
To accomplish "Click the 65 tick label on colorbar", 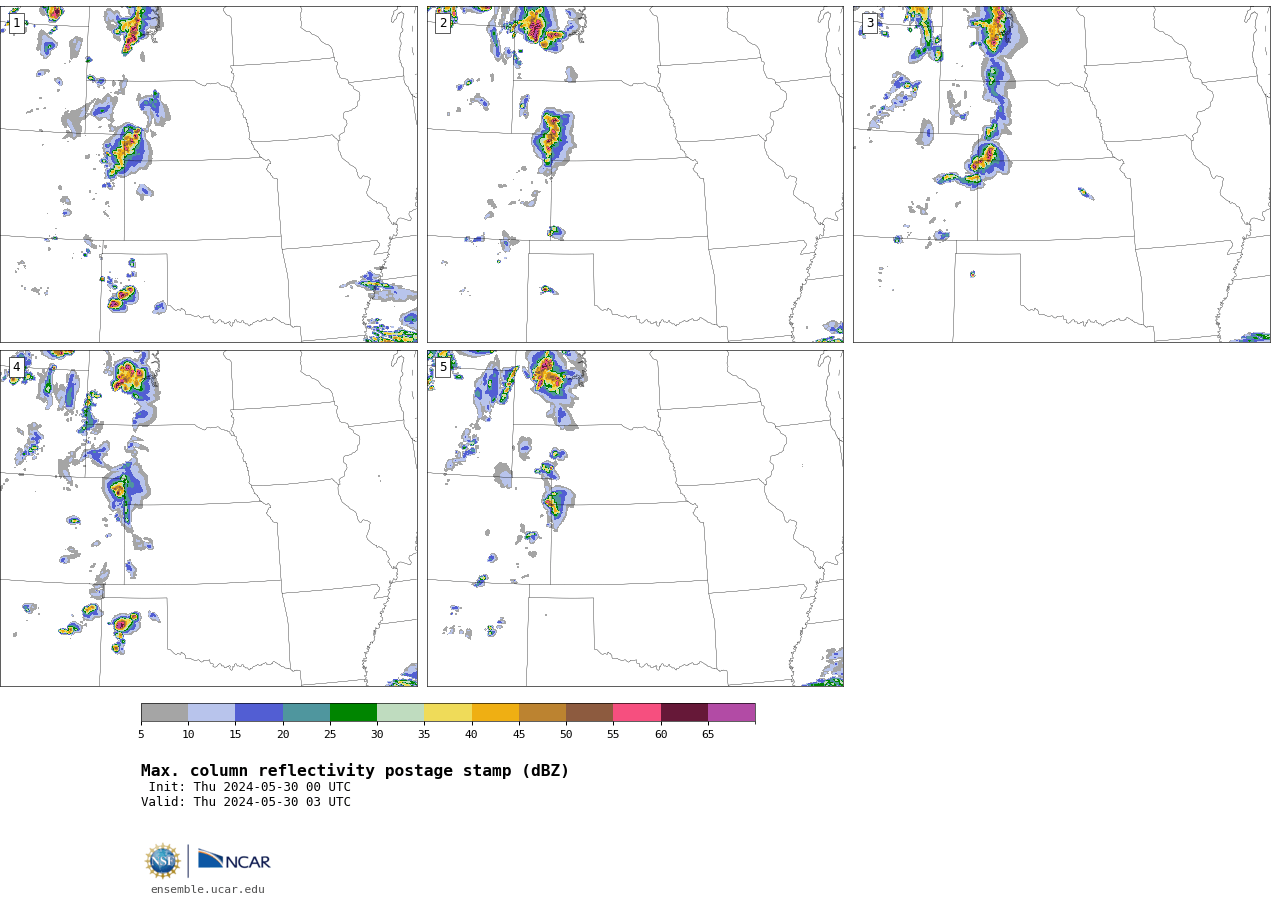I will pyautogui.click(x=708, y=735).
